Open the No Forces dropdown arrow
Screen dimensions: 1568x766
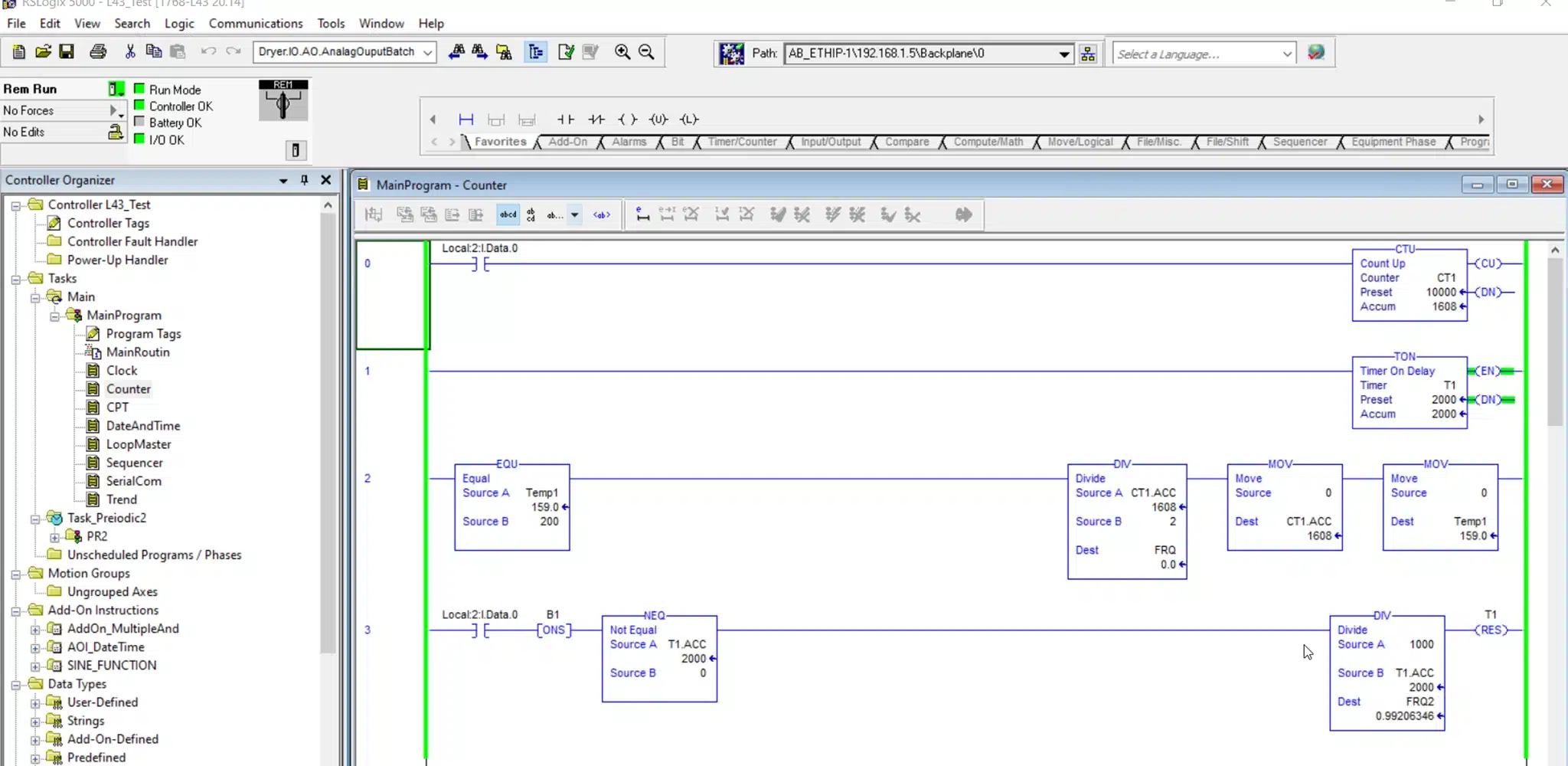click(116, 111)
